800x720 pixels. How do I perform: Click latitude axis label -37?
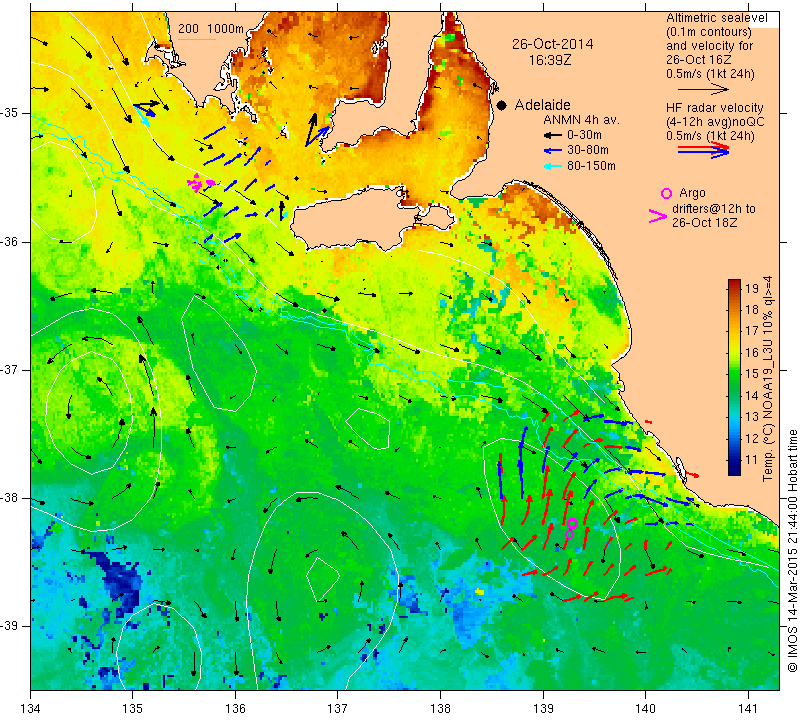click(10, 369)
